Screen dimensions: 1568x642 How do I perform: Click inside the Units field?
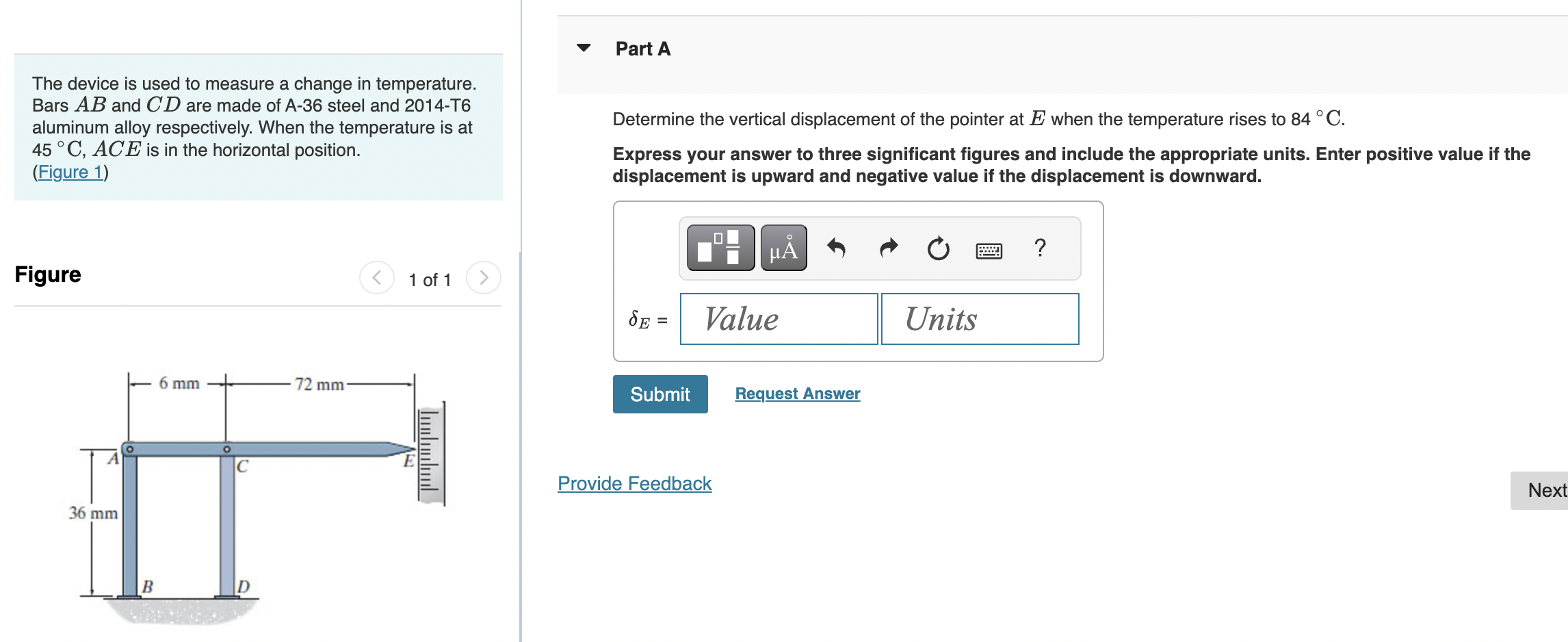point(980,319)
